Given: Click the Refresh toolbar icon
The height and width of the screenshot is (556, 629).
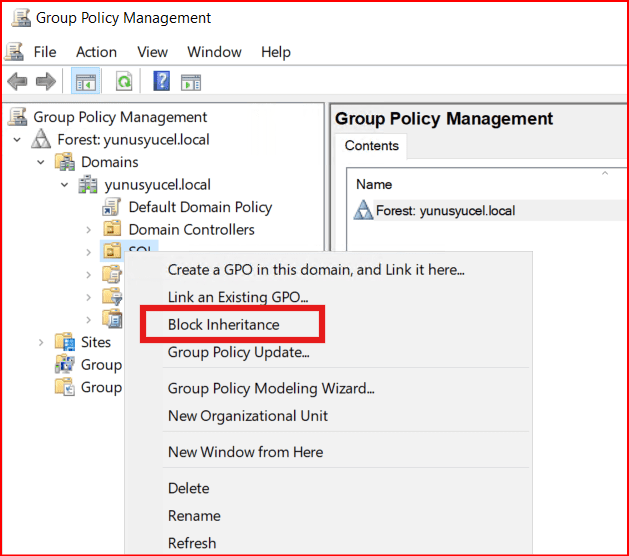Looking at the screenshot, I should click(x=123, y=82).
